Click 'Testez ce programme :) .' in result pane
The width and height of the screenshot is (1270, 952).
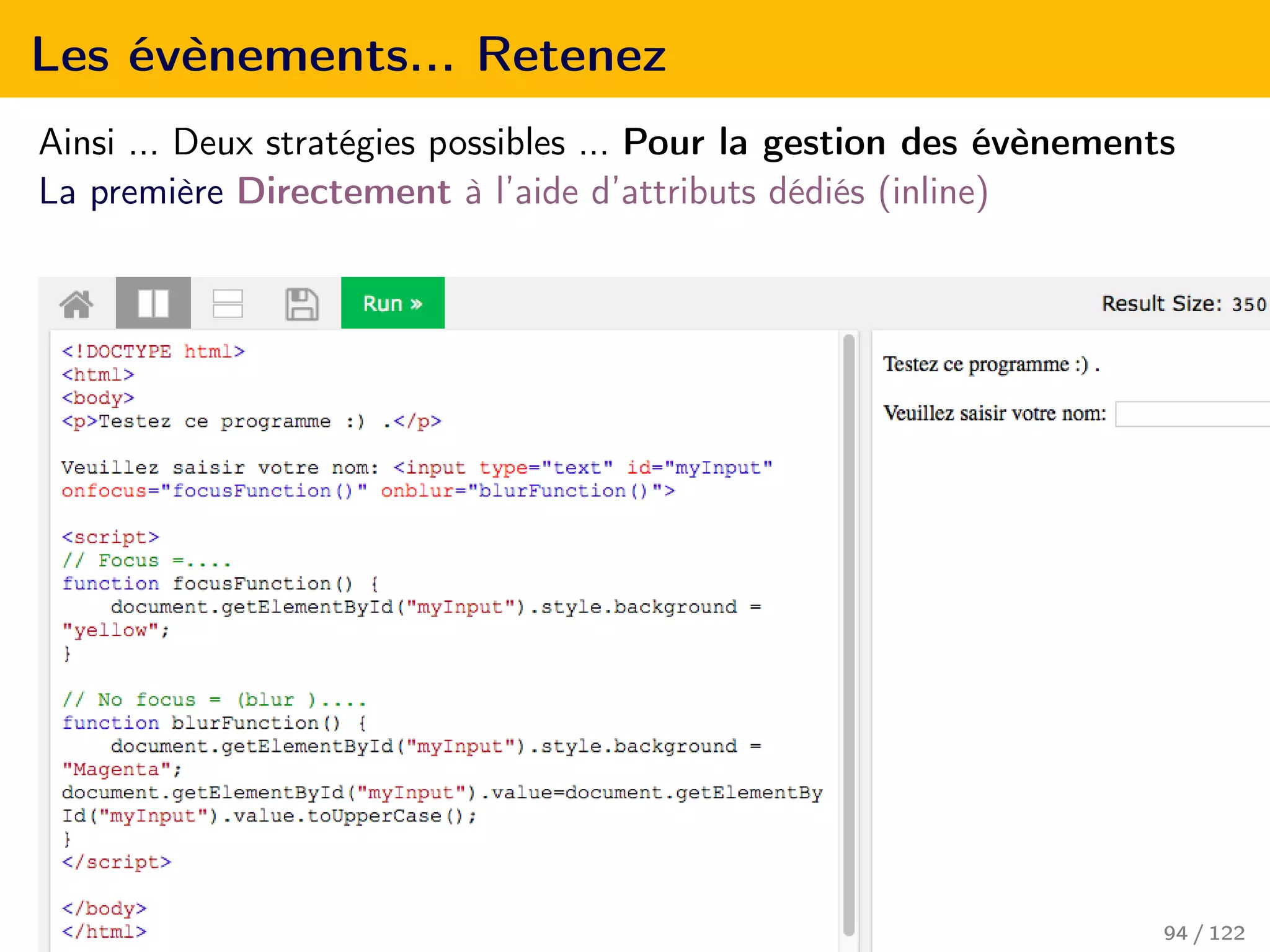992,364
